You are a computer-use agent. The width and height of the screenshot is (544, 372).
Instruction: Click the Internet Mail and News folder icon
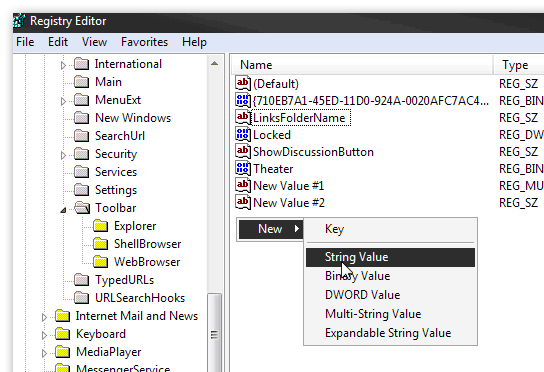[x=62, y=316]
